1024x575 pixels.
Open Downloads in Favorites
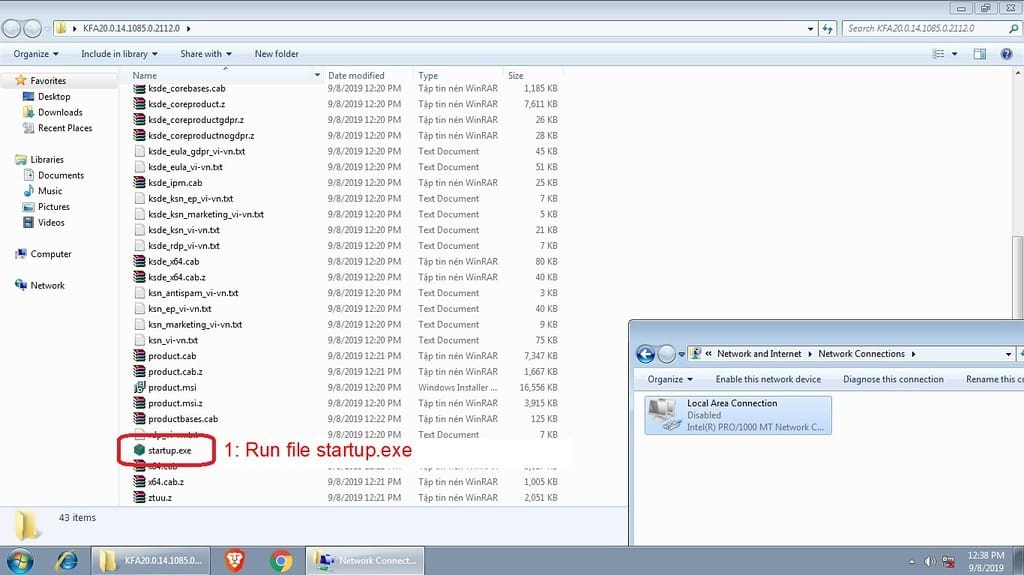tap(60, 112)
